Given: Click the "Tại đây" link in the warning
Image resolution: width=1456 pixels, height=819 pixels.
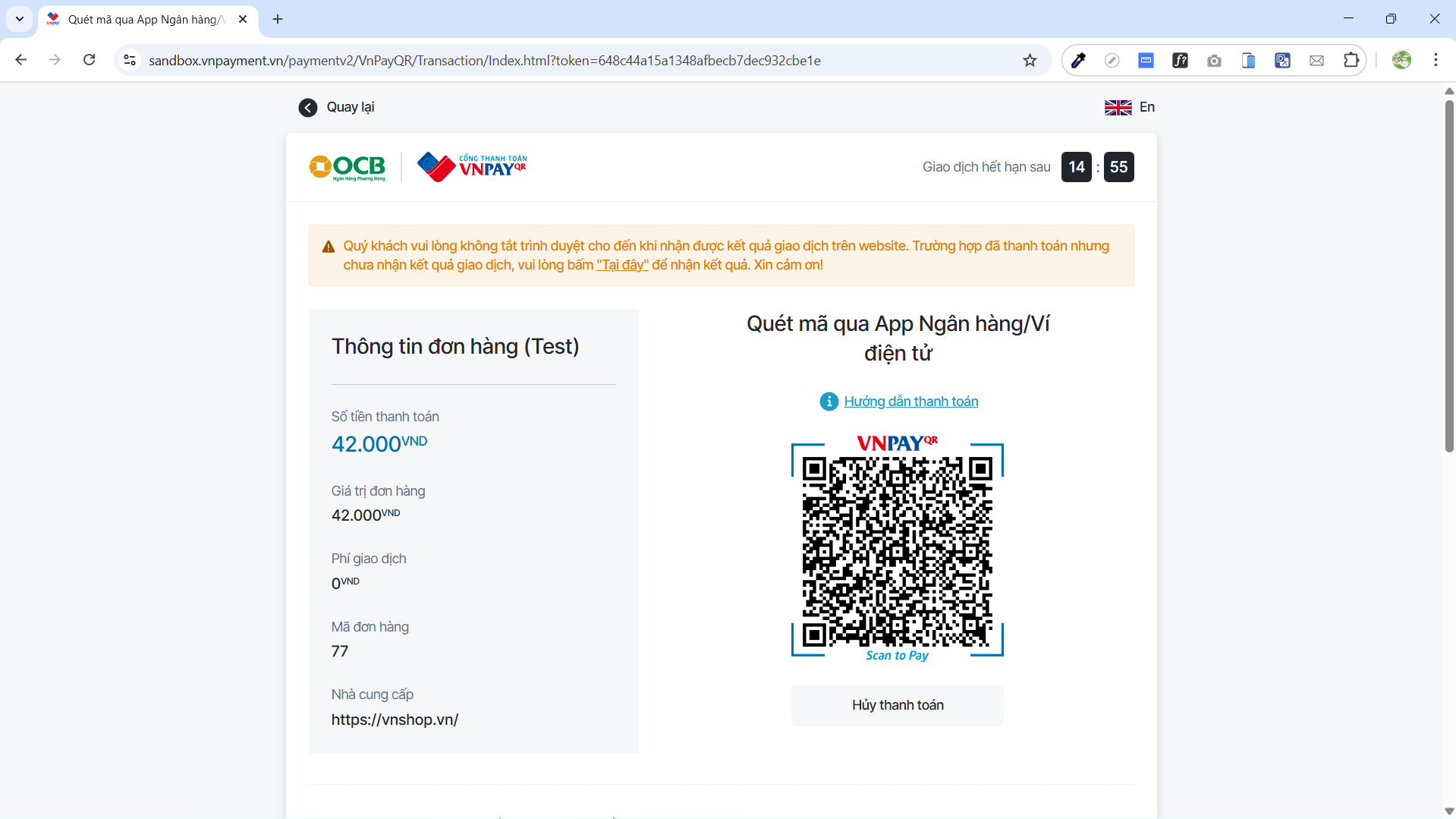Looking at the screenshot, I should [x=622, y=265].
